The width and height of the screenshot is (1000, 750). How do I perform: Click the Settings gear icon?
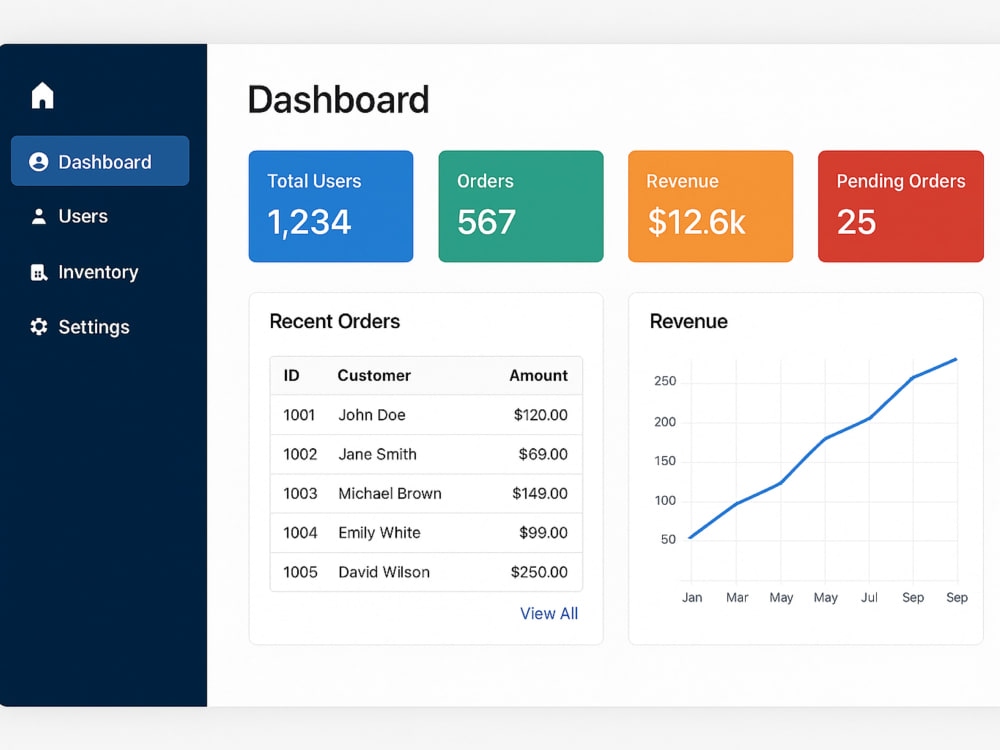pos(39,327)
